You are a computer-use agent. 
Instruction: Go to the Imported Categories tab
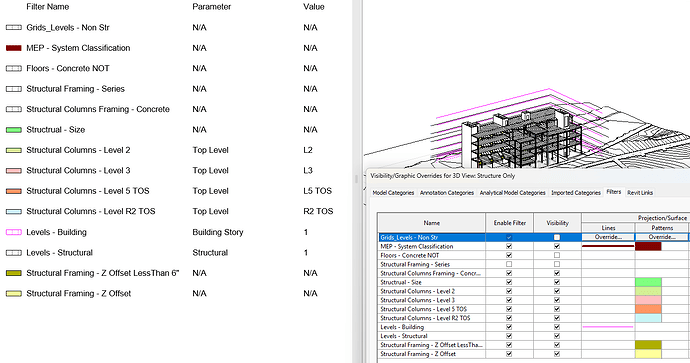[x=576, y=193]
